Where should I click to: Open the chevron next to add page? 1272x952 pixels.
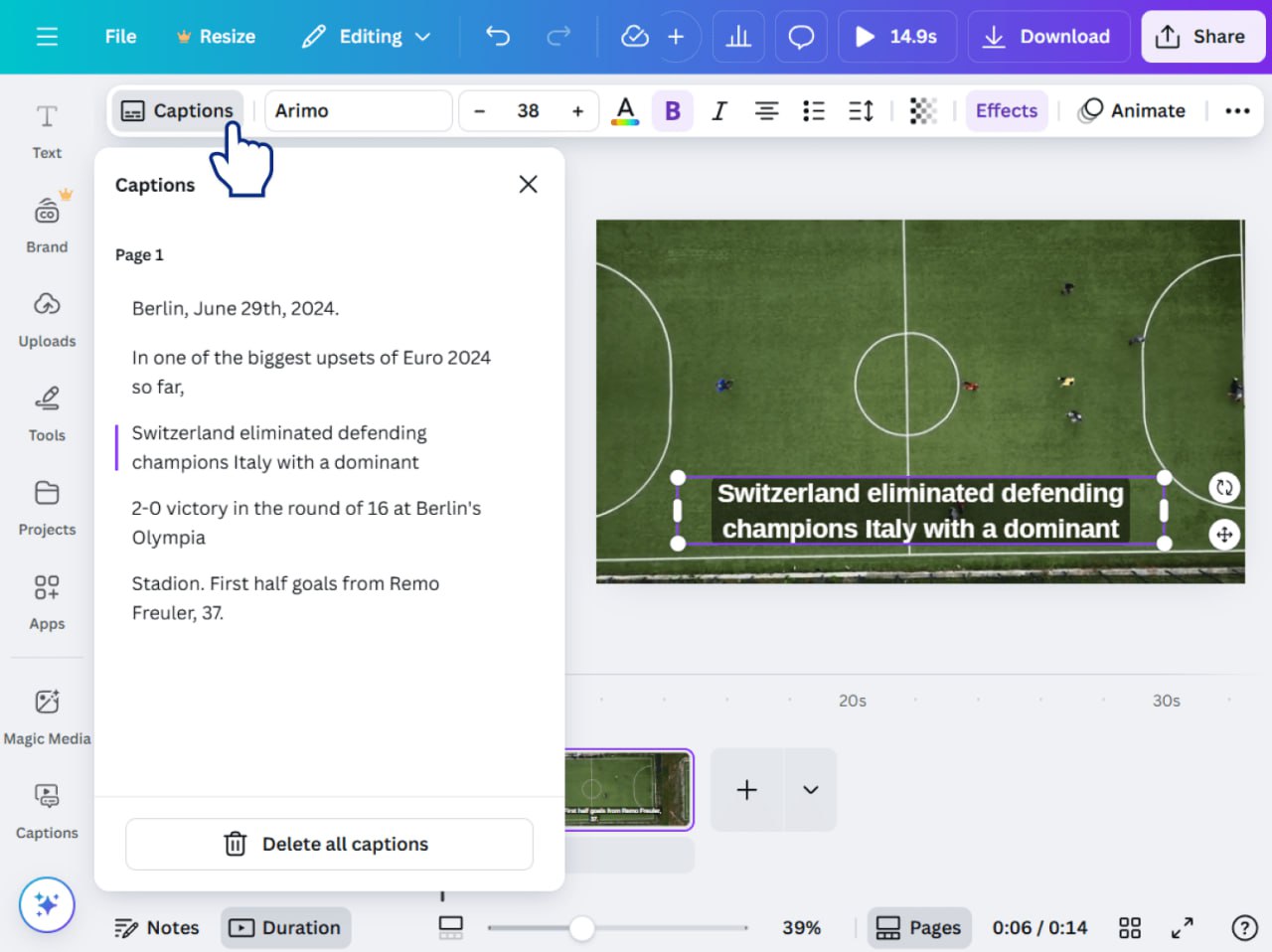pos(809,789)
